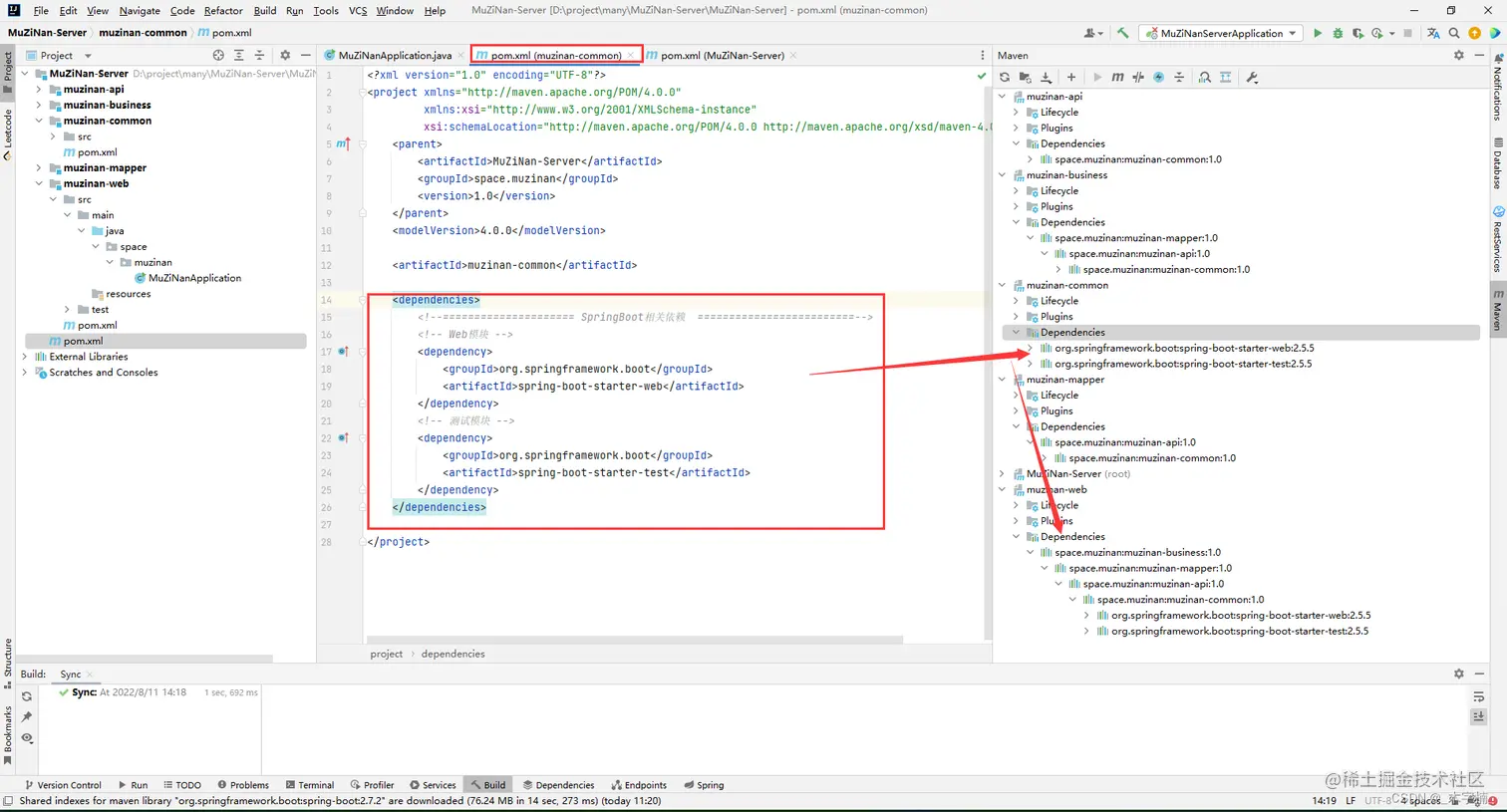Collapse all in Project tool window
Image resolution: width=1507 pixels, height=812 pixels.
pos(259,55)
